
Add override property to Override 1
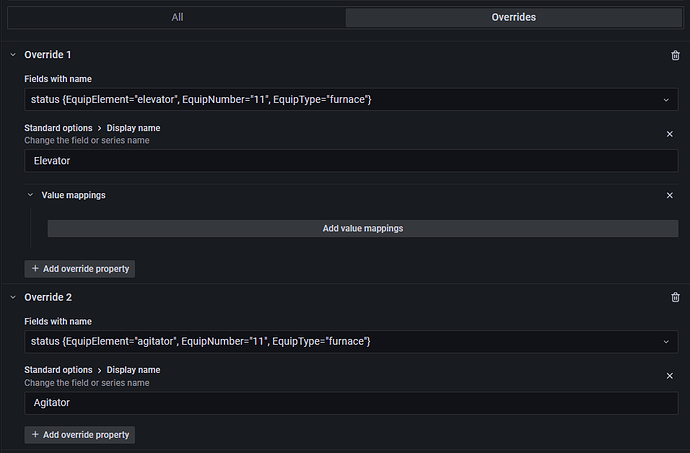(79, 268)
